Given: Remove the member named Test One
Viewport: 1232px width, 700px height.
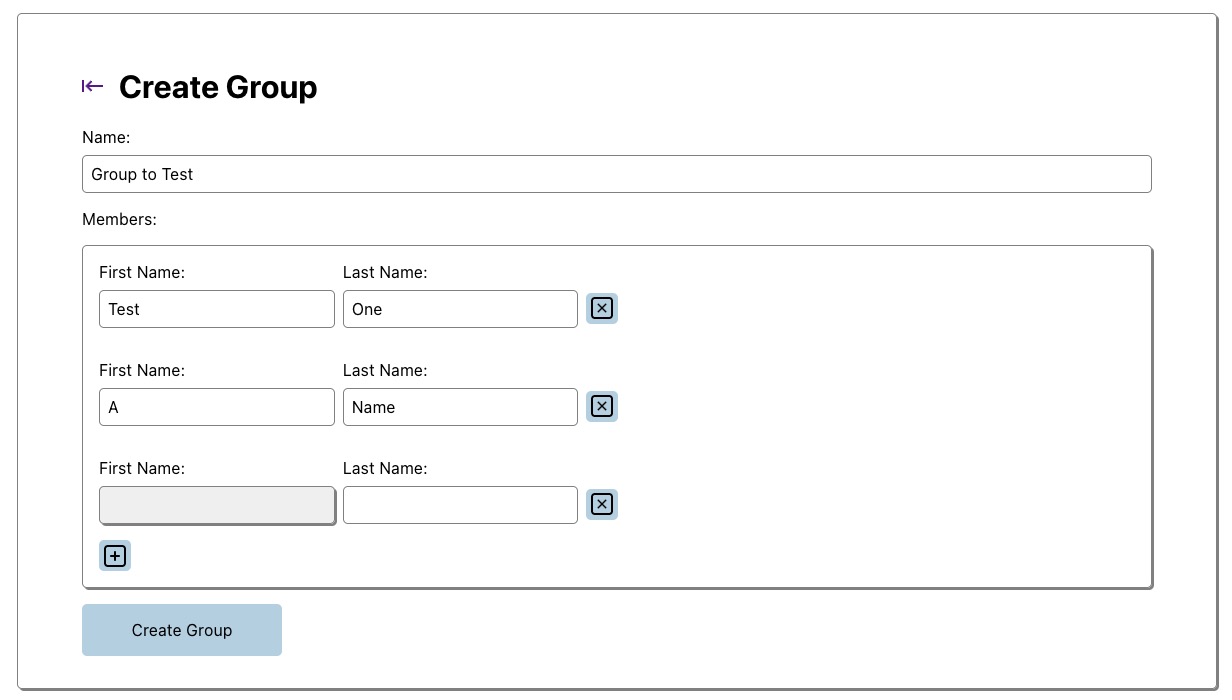Looking at the screenshot, I should [x=601, y=309].
